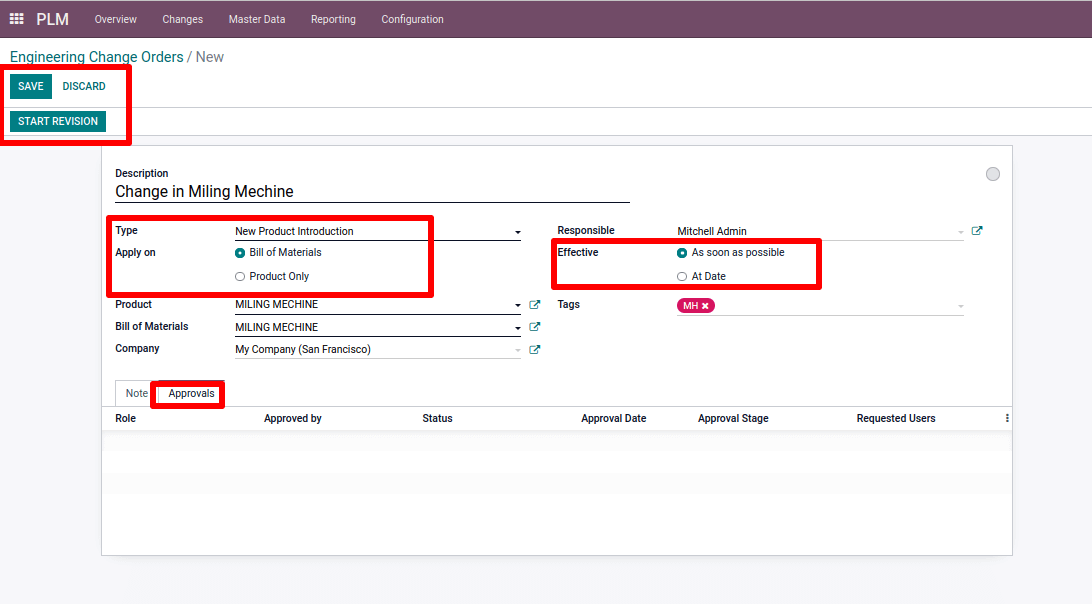1092x604 pixels.
Task: Open the approvals table column options icon
Action: (1007, 418)
